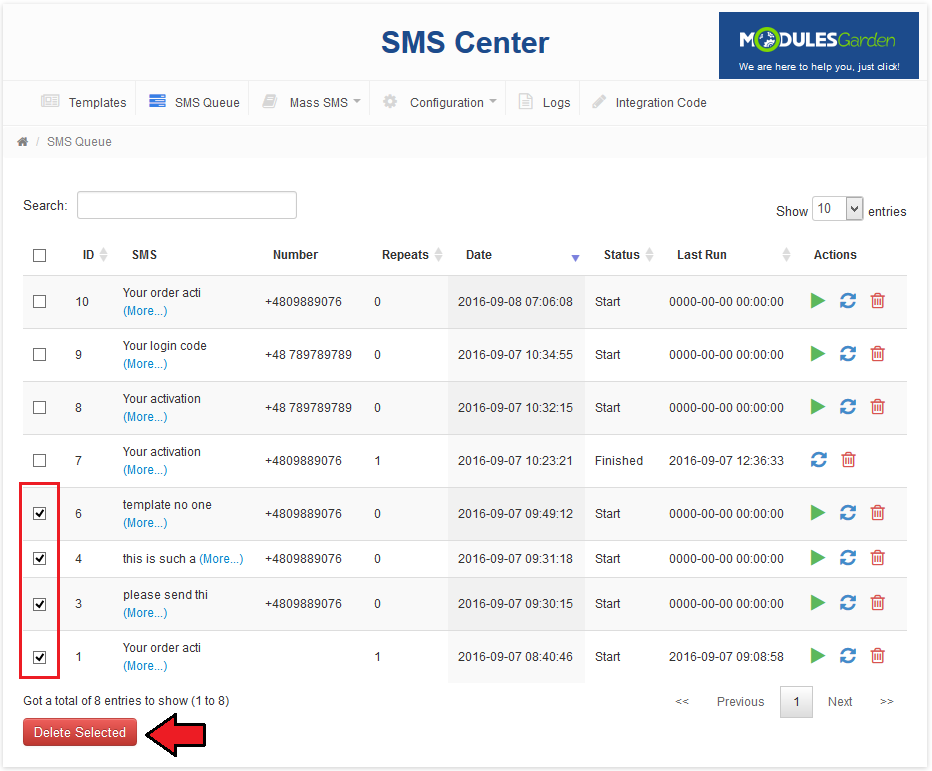The image size is (932, 771).
Task: Click SMS Queue breadcrumb text
Action: [x=79, y=141]
